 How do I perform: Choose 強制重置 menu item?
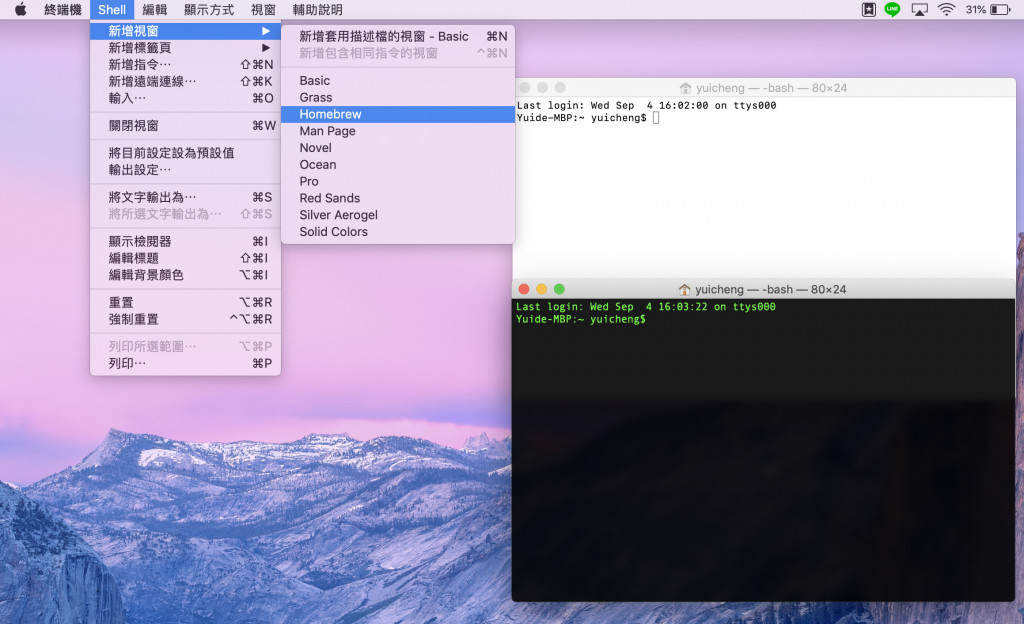(x=185, y=319)
